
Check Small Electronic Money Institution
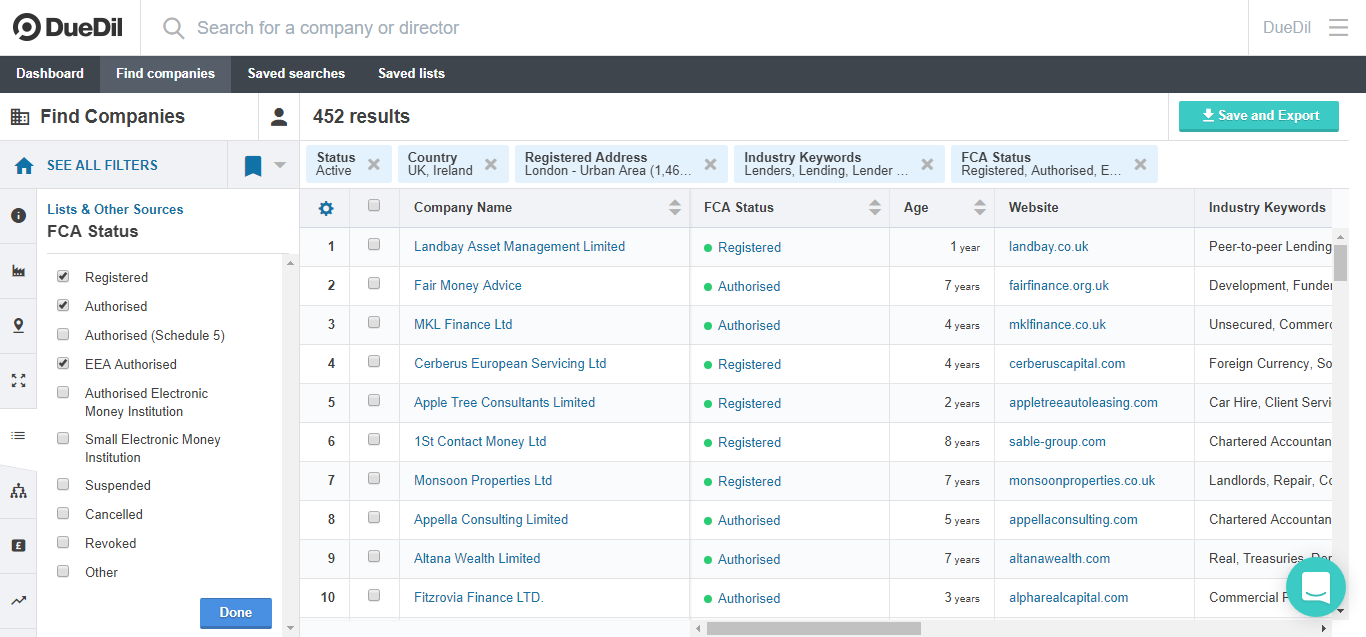63,438
